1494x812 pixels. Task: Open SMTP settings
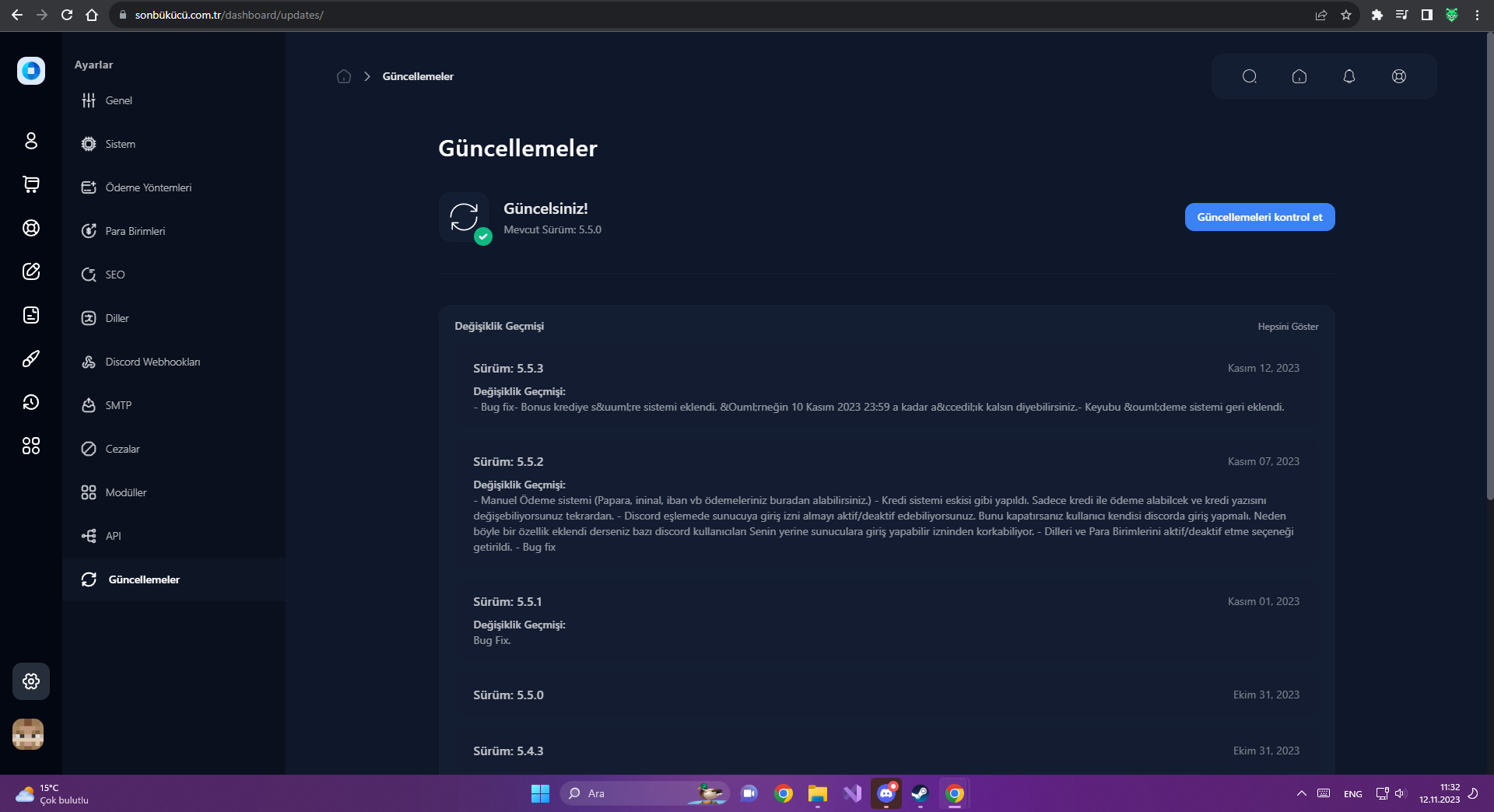174,405
